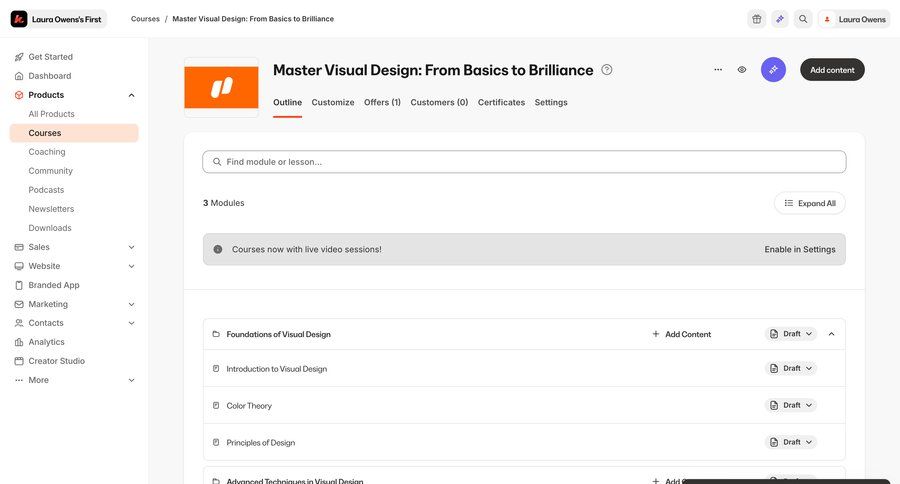
Task: Expand the Marketing sidebar section
Action: point(131,304)
